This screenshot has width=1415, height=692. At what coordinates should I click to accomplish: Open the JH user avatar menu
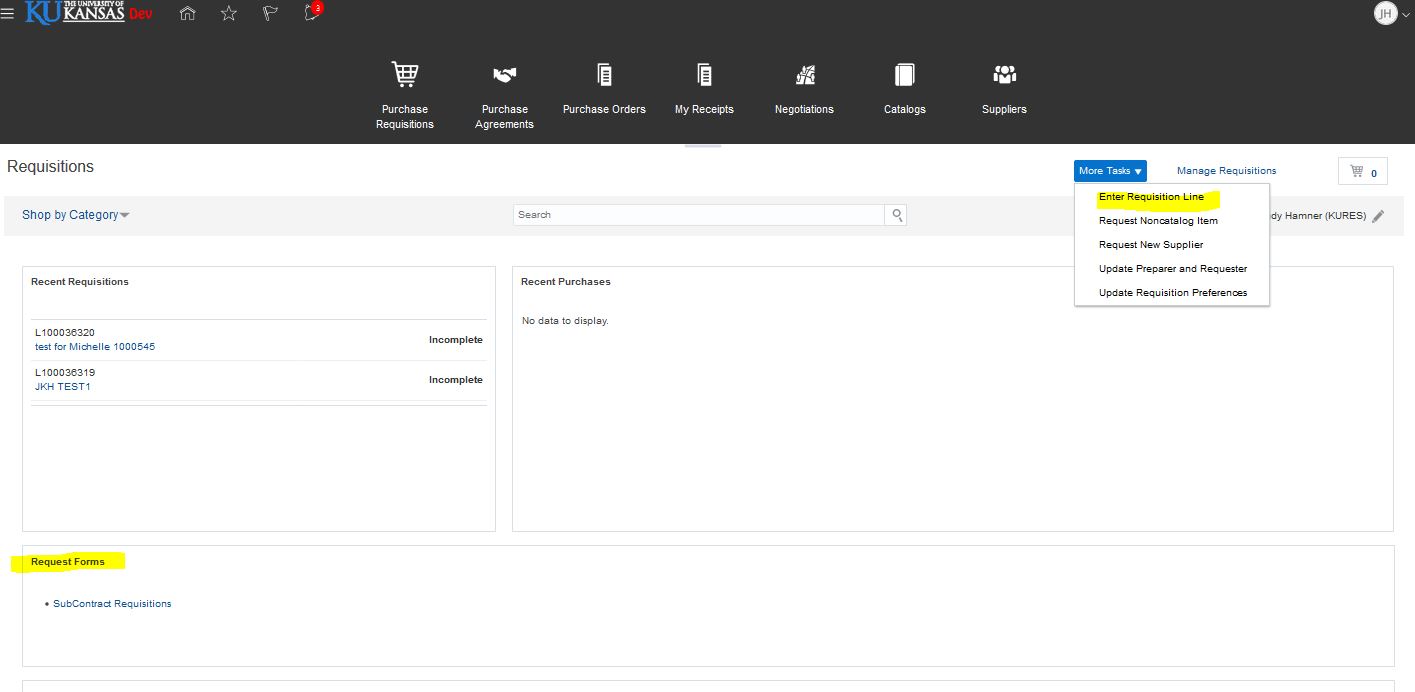coord(1385,13)
